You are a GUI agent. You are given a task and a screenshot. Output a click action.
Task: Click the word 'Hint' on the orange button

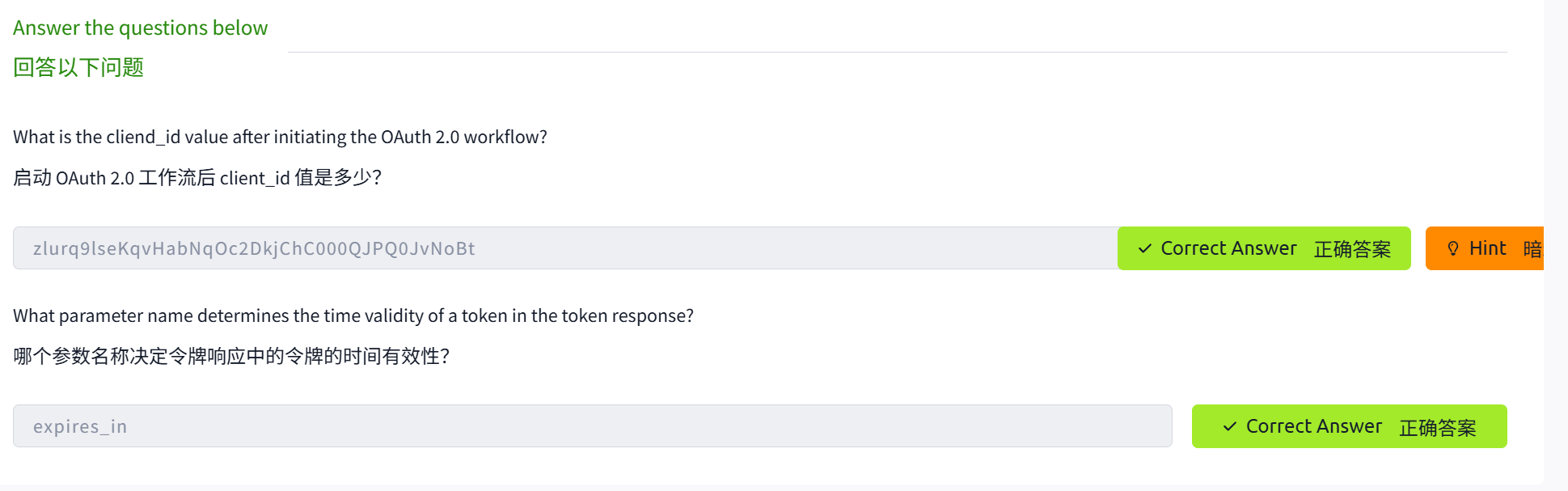tap(1487, 248)
